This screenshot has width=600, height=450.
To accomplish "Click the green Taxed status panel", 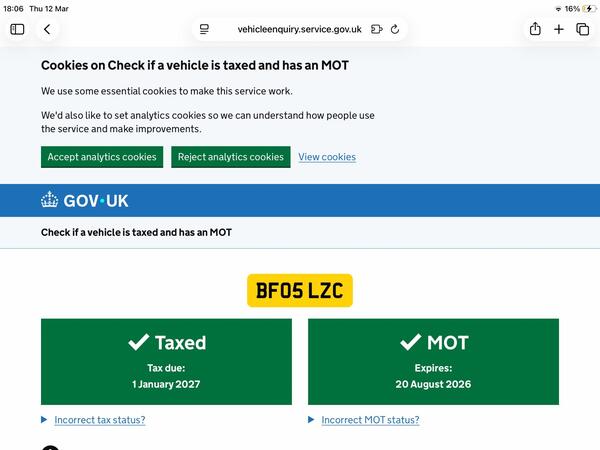I will (166, 361).
